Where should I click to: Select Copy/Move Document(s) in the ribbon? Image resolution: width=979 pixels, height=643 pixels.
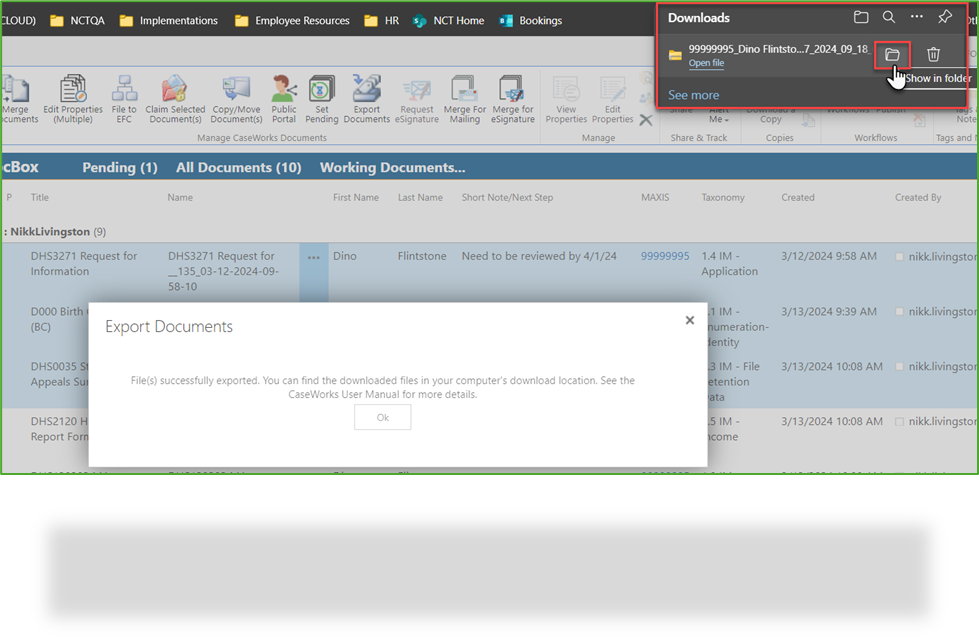(x=236, y=98)
